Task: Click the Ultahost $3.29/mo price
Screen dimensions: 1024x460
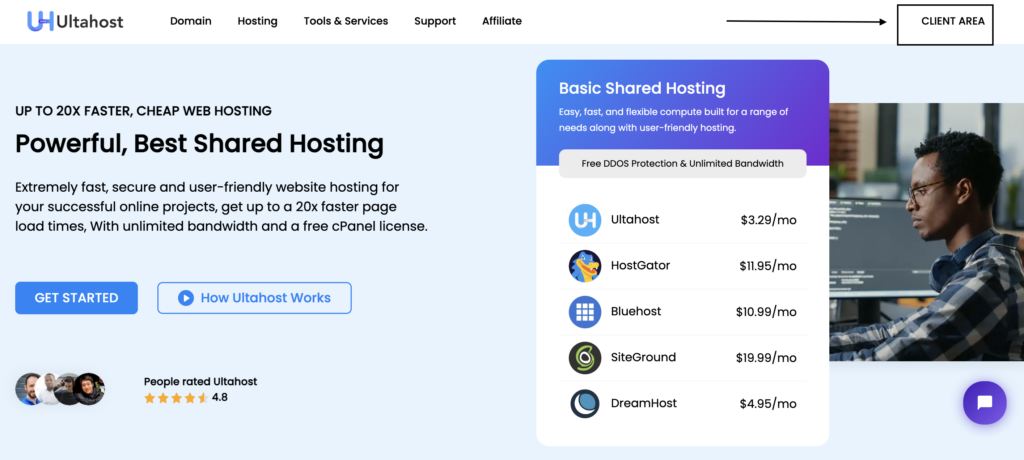Action: (769, 220)
